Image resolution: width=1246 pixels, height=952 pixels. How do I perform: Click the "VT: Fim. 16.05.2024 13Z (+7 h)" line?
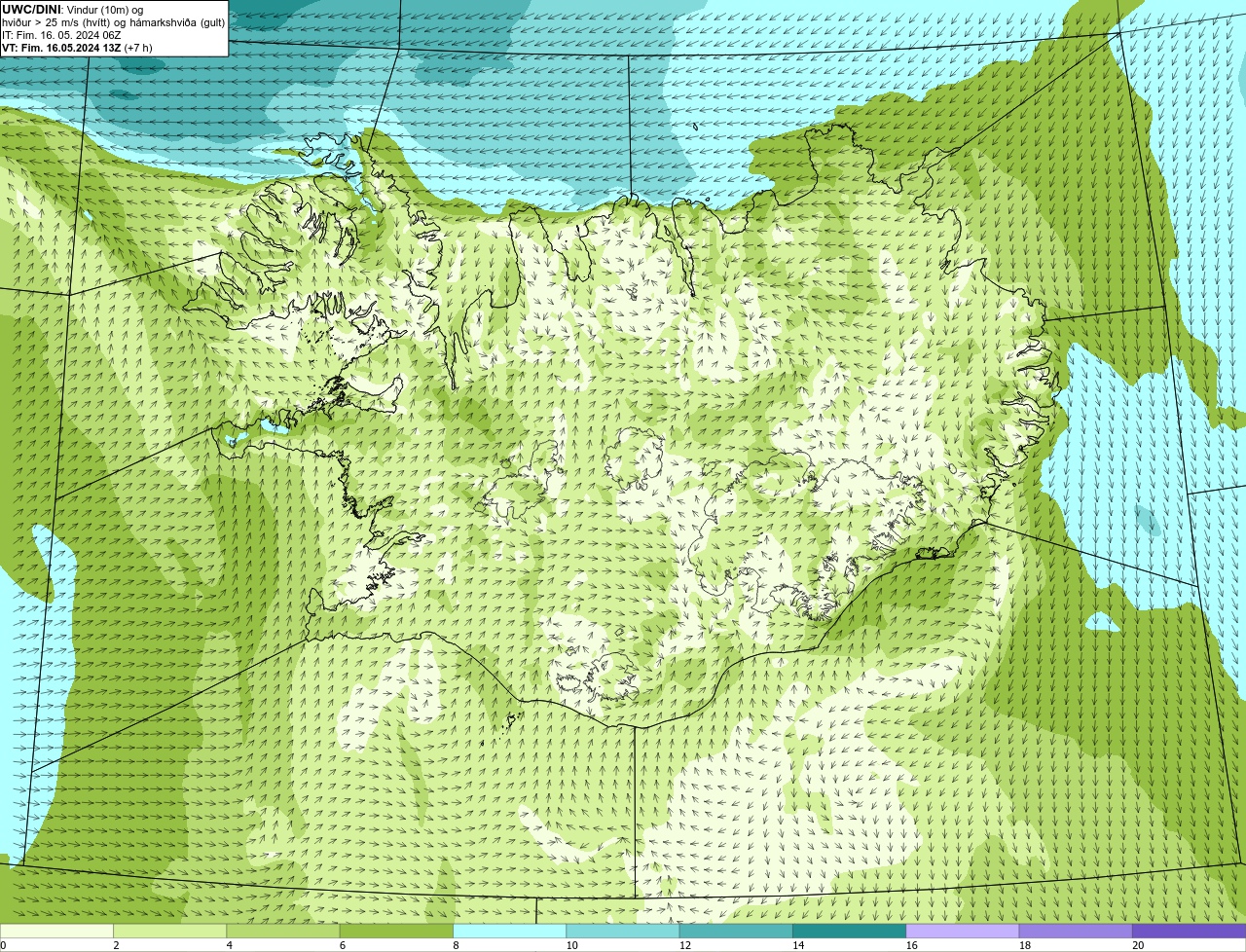[x=77, y=48]
